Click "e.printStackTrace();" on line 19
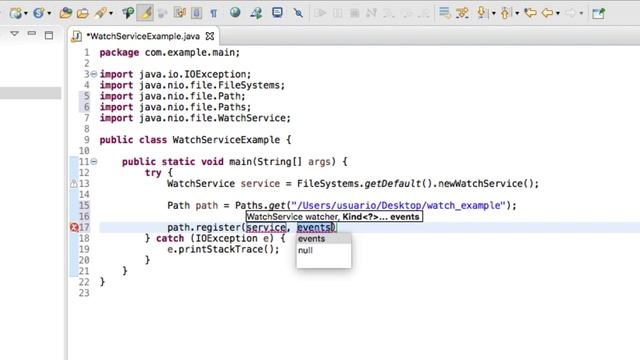This screenshot has width=640, height=360. (x=223, y=249)
